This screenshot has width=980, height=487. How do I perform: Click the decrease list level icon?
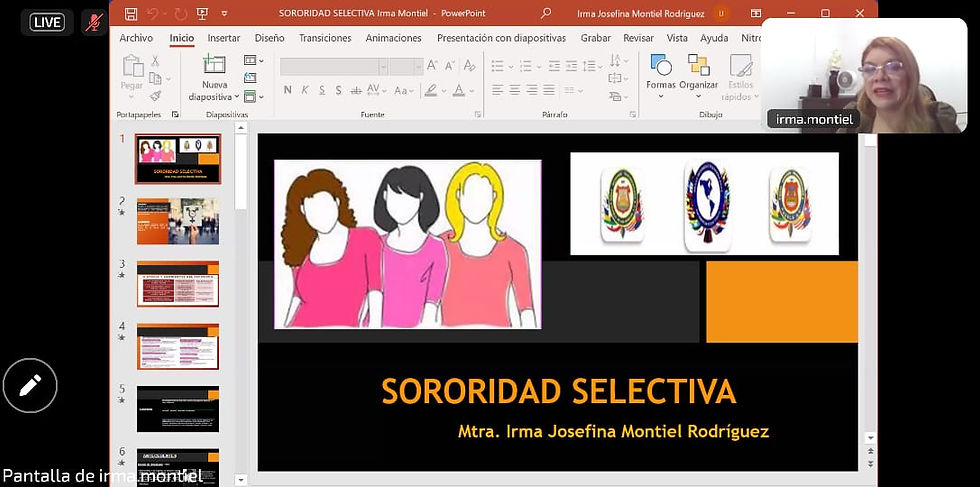pos(554,66)
